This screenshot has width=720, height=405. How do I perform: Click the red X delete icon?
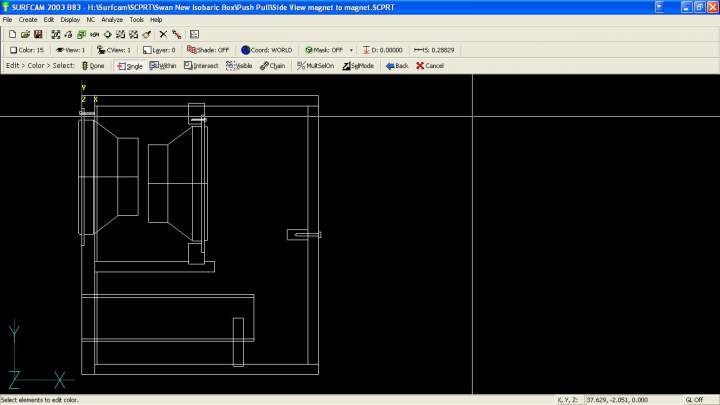tap(163, 34)
